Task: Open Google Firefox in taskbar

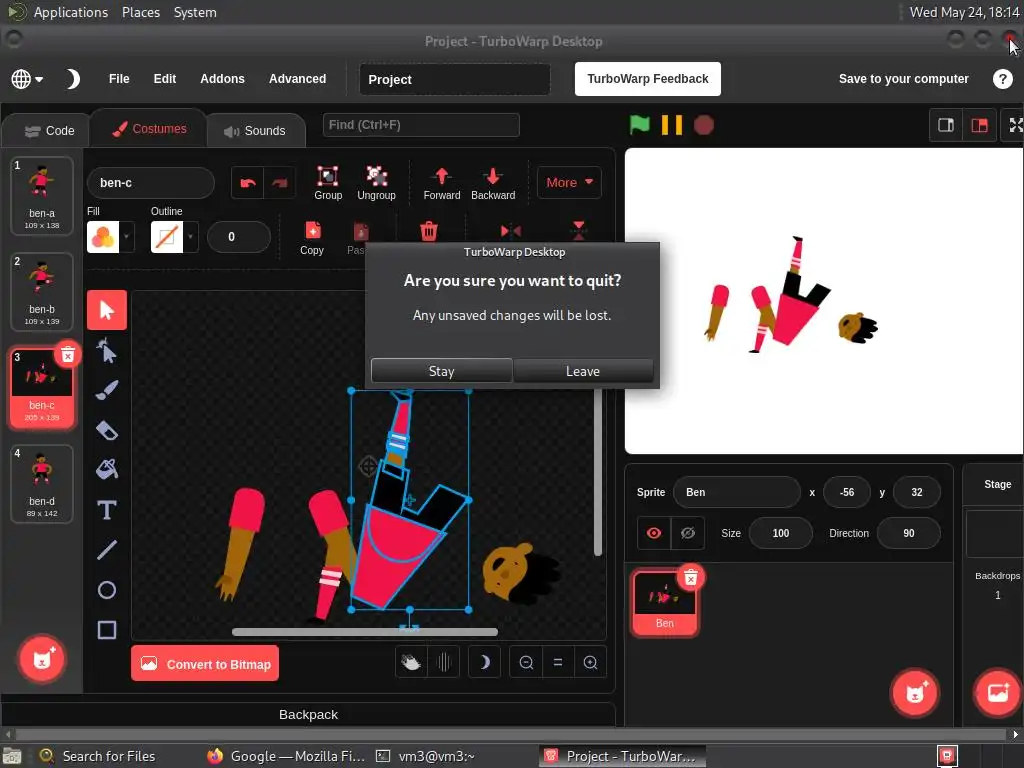Action: coord(287,756)
